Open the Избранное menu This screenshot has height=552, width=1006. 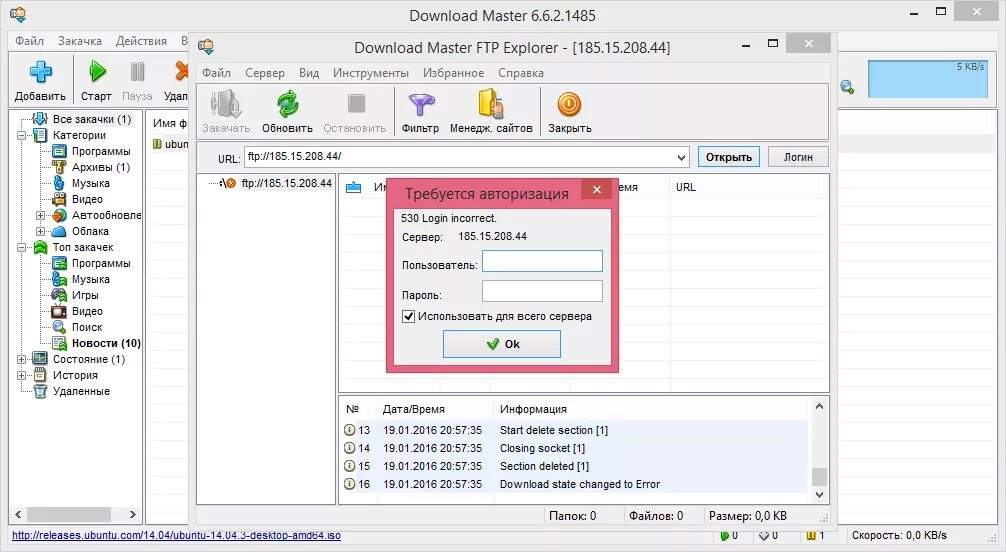454,73
